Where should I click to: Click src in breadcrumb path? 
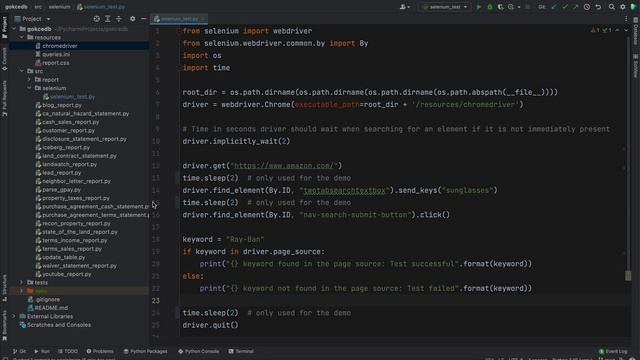pyautogui.click(x=38, y=7)
